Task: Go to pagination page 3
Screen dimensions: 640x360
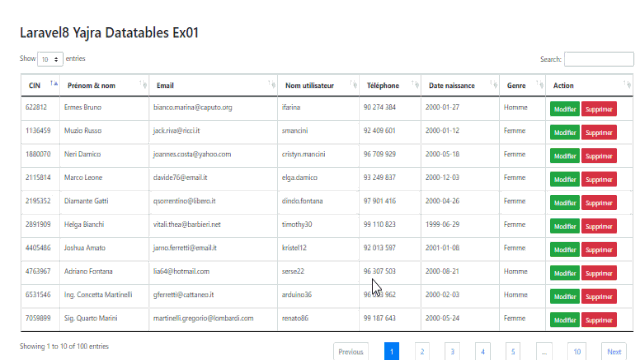Action: 452,351
